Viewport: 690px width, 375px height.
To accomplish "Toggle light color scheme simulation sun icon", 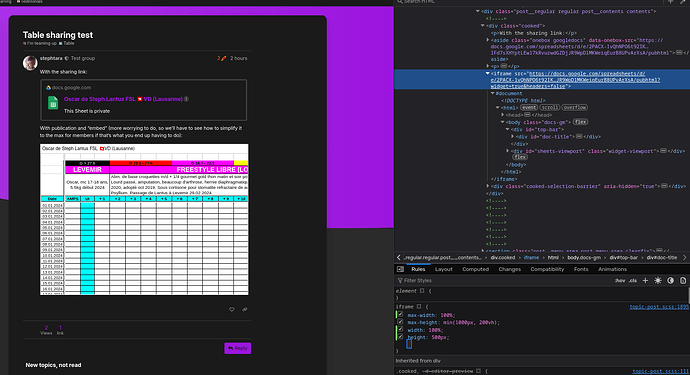I will (x=658, y=280).
